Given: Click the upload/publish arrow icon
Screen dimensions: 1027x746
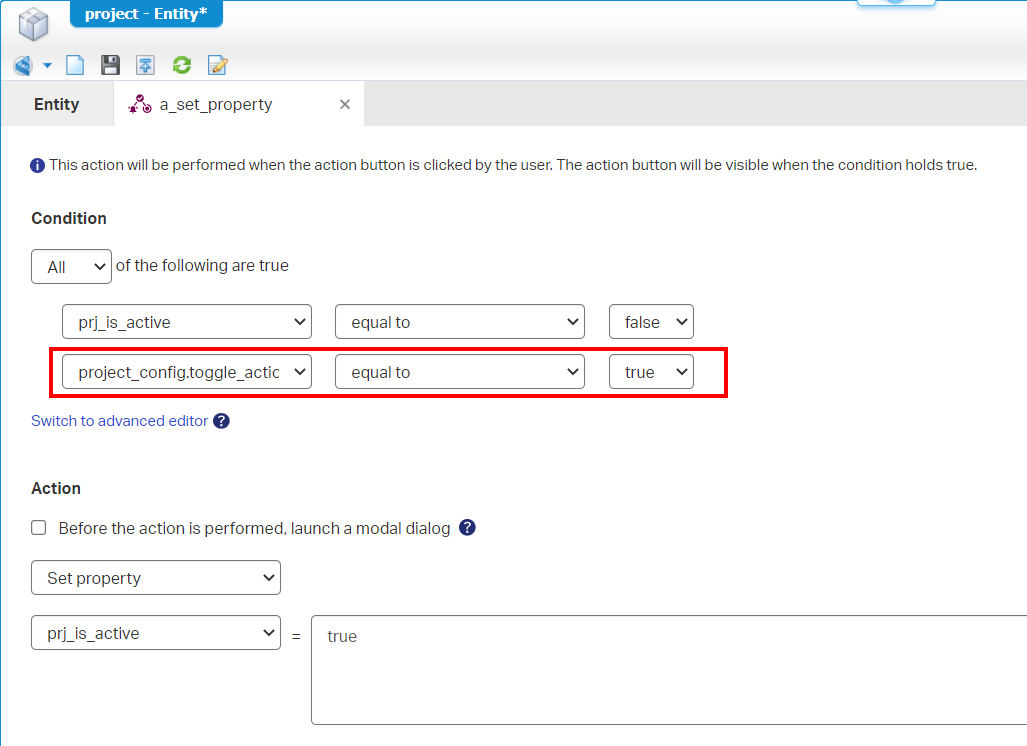Looking at the screenshot, I should tap(145, 65).
